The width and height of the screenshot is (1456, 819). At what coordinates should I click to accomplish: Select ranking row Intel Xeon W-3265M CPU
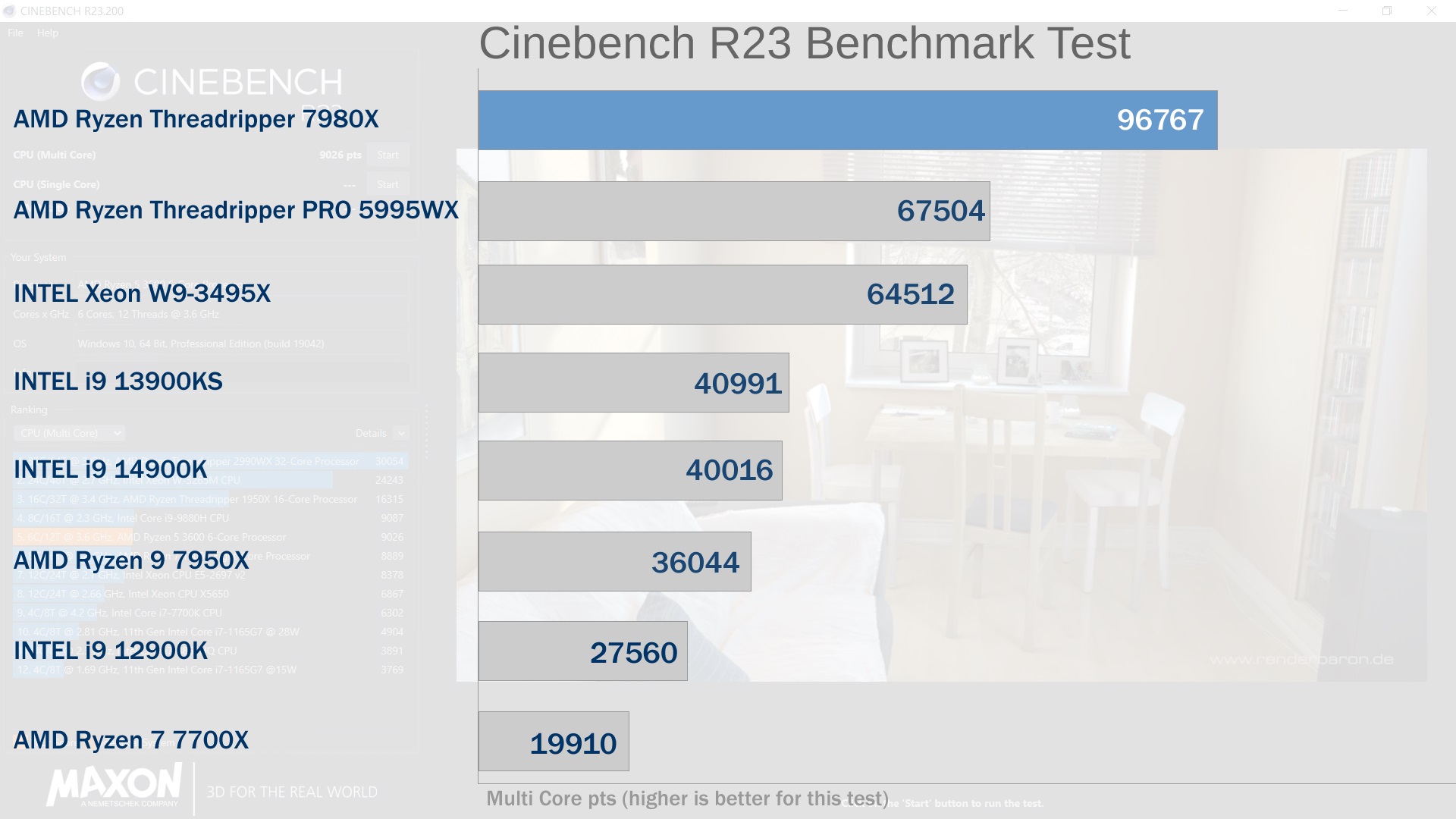[x=211, y=480]
